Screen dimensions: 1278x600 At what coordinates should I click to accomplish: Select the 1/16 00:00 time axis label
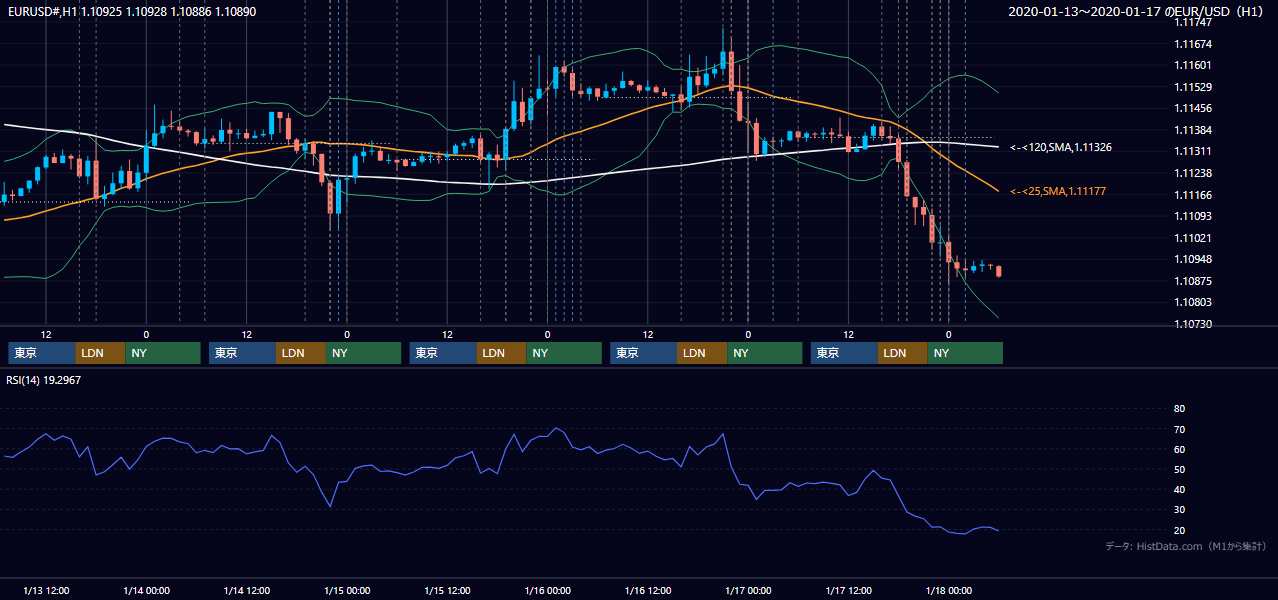click(x=548, y=591)
